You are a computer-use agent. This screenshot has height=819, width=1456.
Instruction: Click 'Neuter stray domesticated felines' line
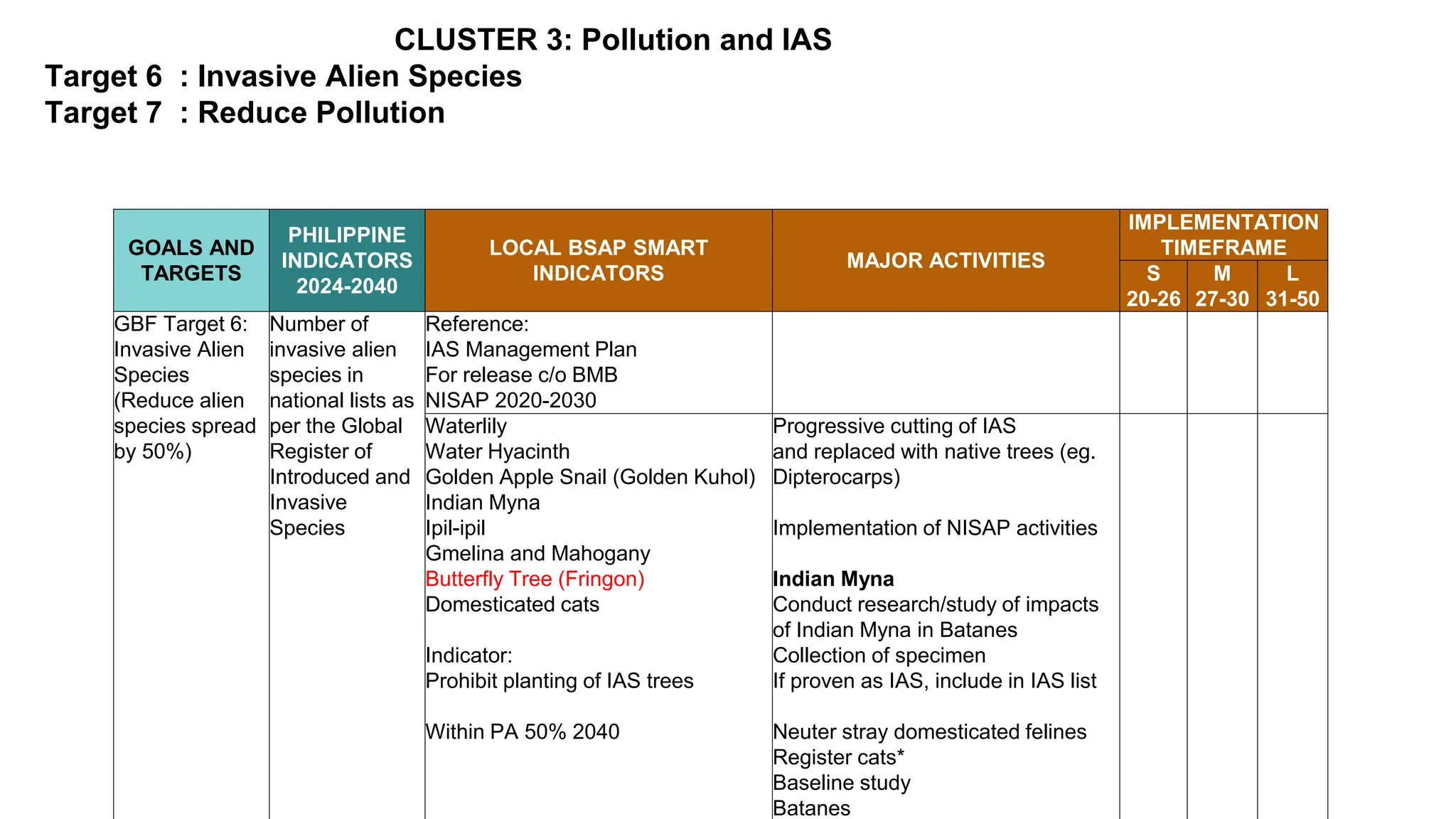click(930, 732)
